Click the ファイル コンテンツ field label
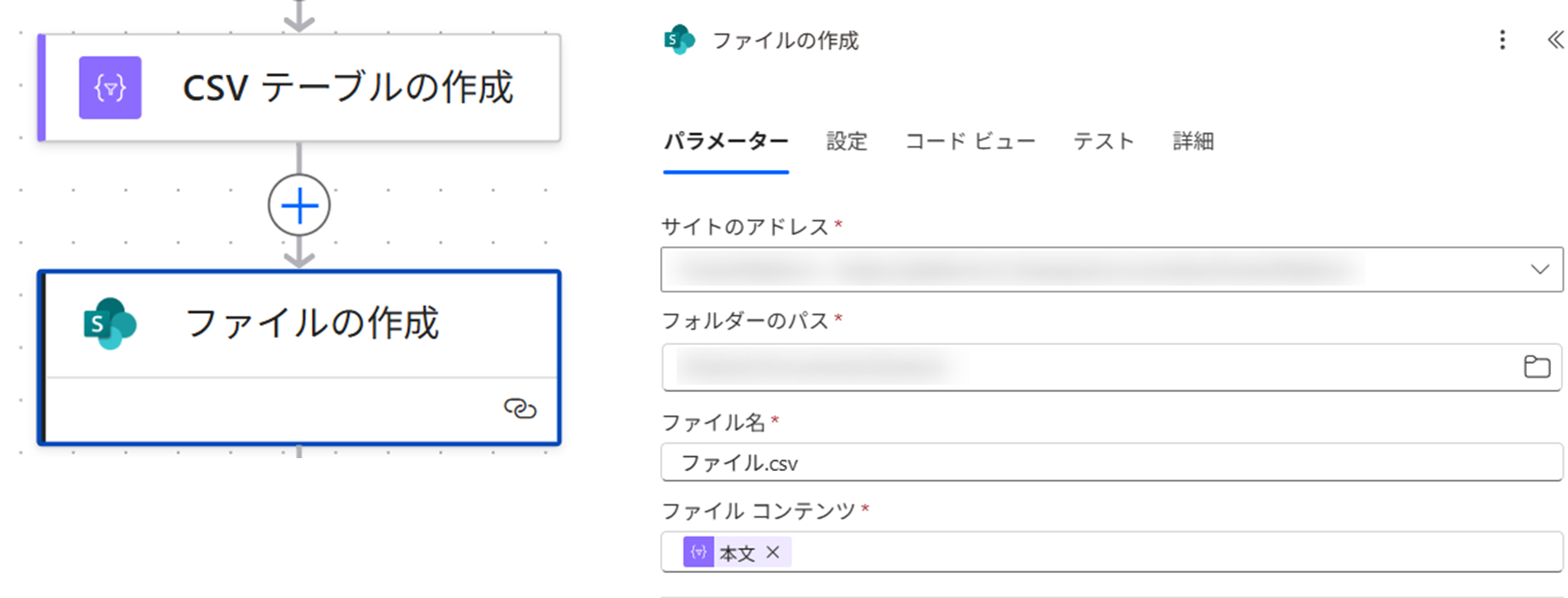 [759, 510]
